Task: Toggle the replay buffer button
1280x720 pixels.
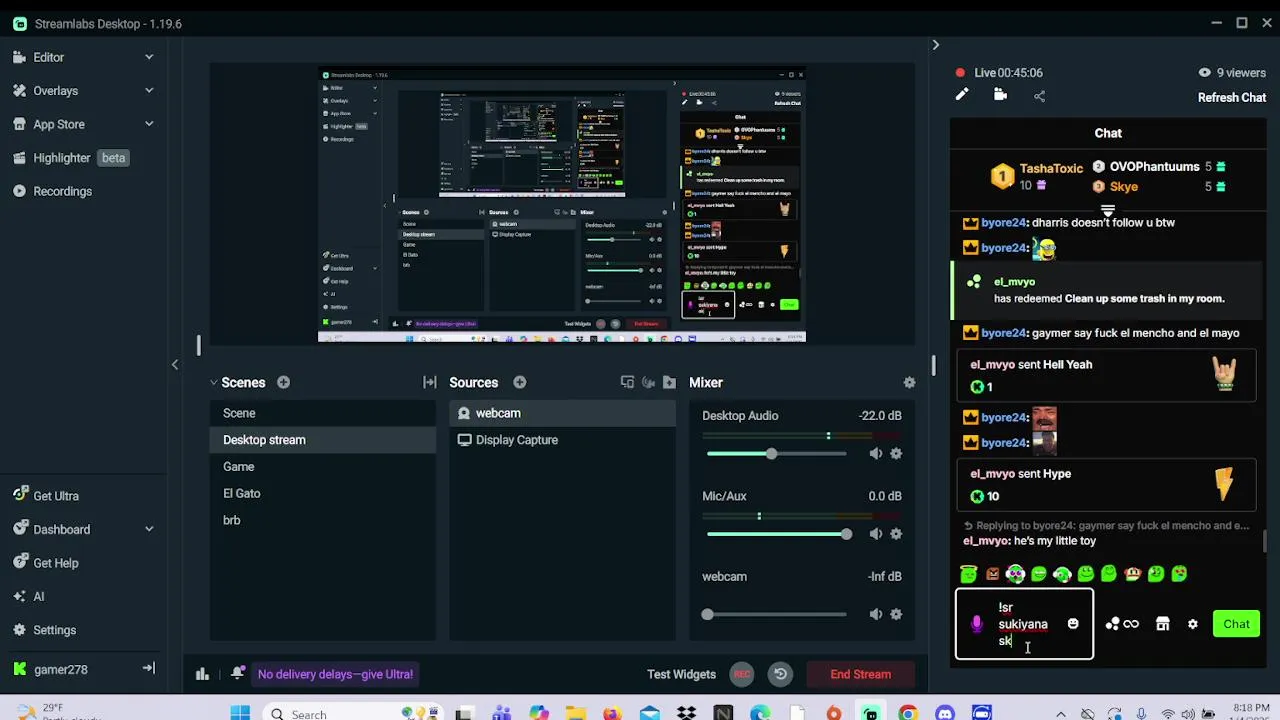Action: point(780,674)
